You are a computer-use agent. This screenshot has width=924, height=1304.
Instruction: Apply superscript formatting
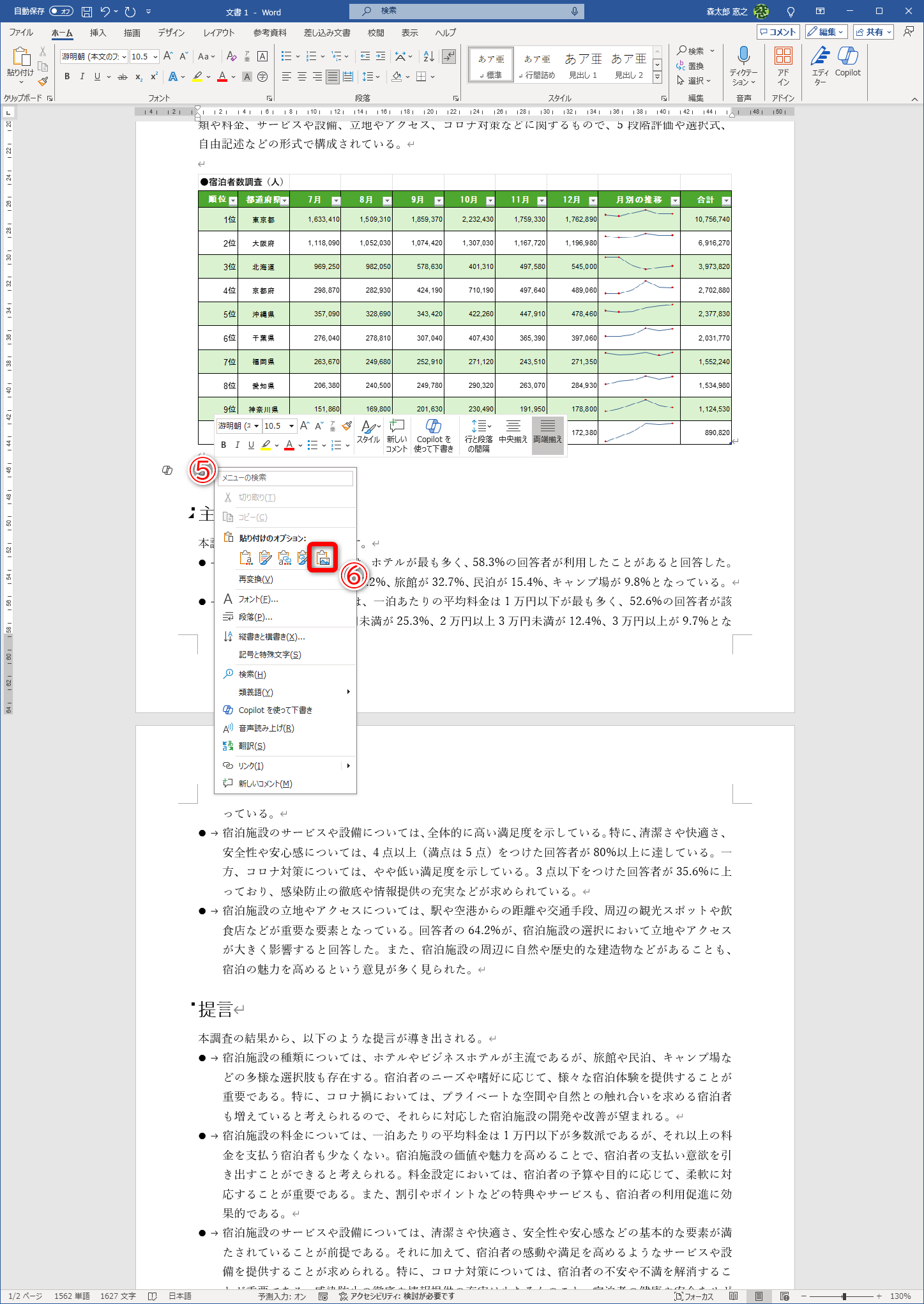154,77
